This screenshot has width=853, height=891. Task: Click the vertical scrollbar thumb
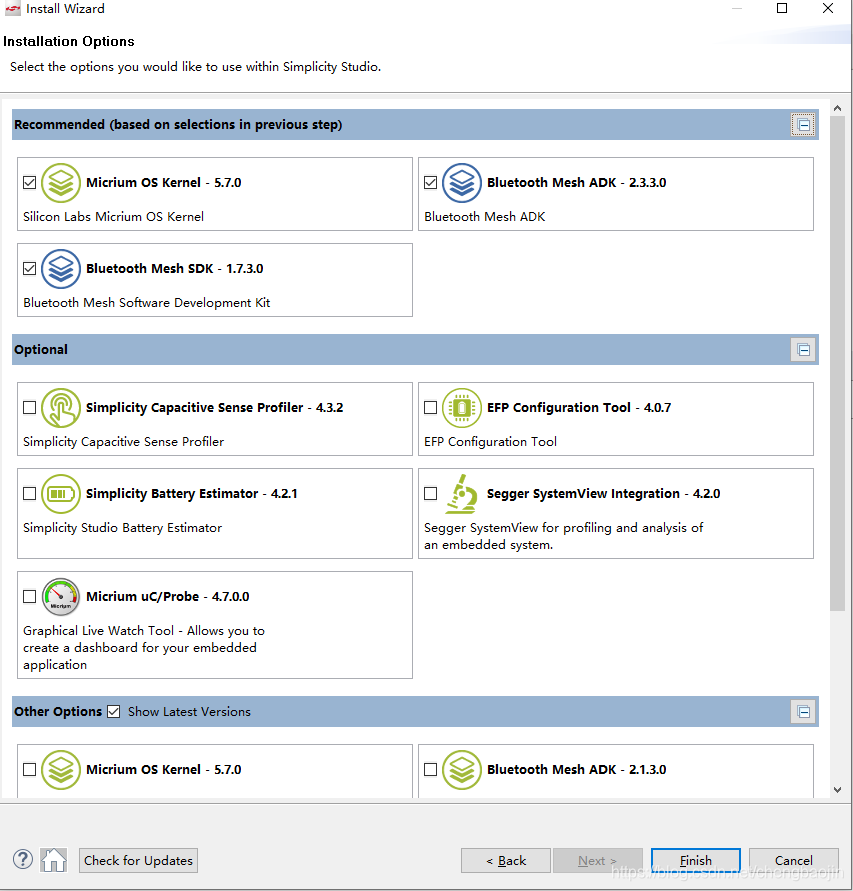[x=837, y=364]
